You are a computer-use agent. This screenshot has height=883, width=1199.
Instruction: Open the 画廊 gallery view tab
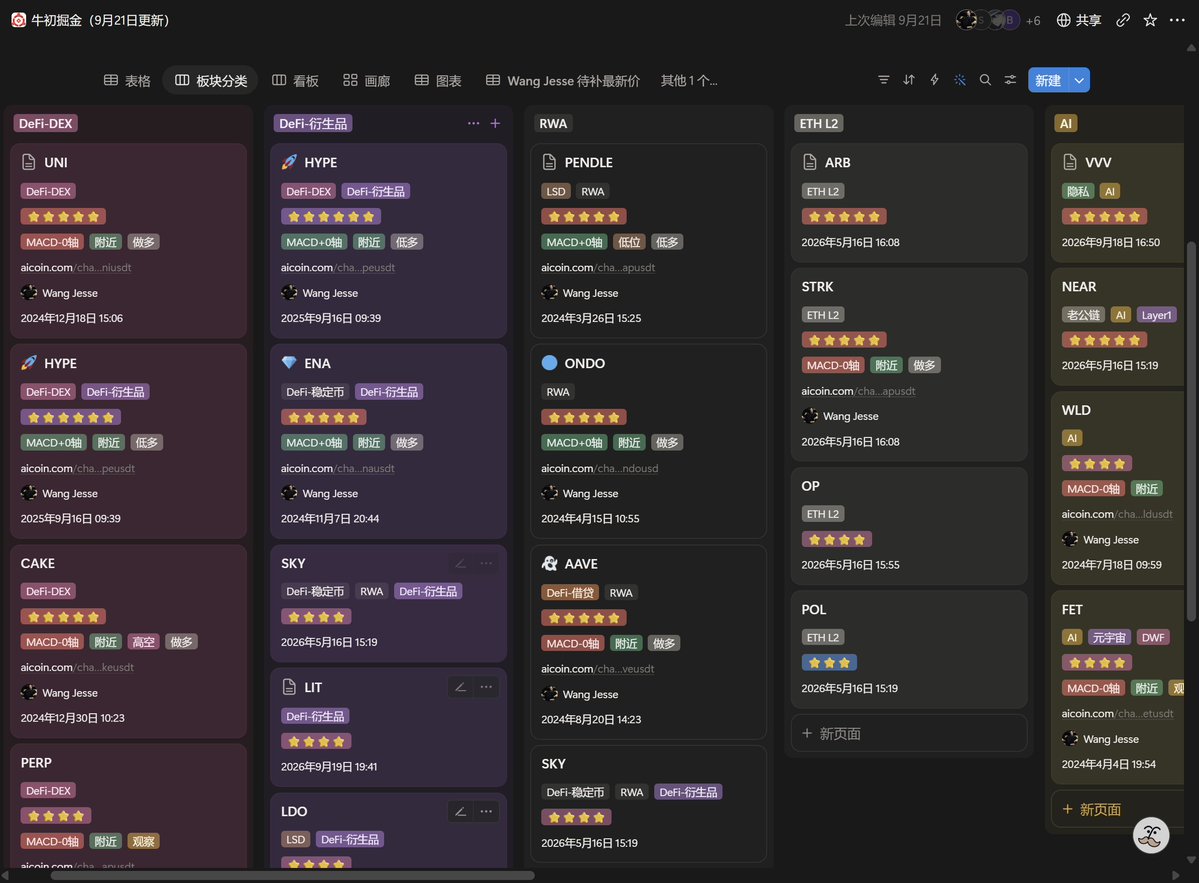(366, 80)
